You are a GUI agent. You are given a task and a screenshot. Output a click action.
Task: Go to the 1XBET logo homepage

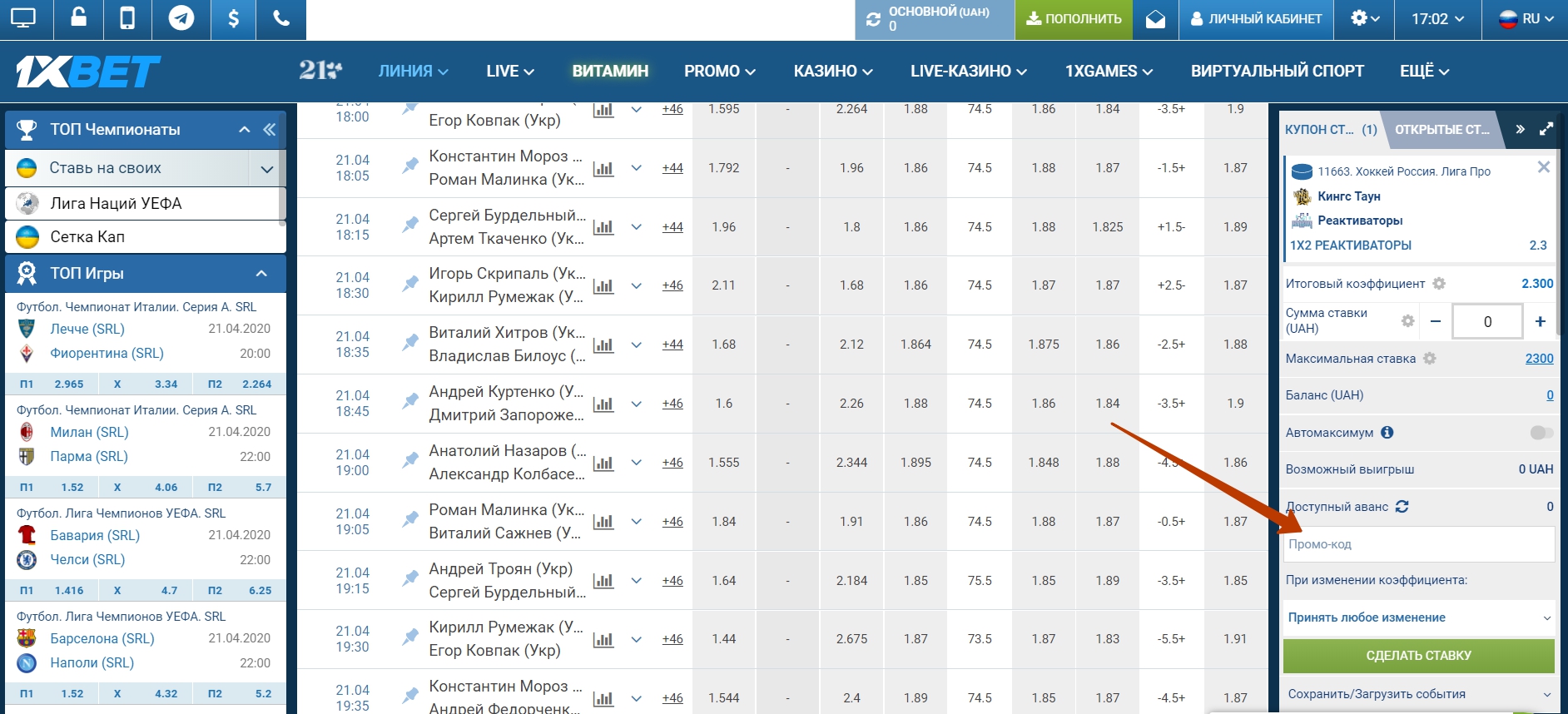[x=88, y=72]
